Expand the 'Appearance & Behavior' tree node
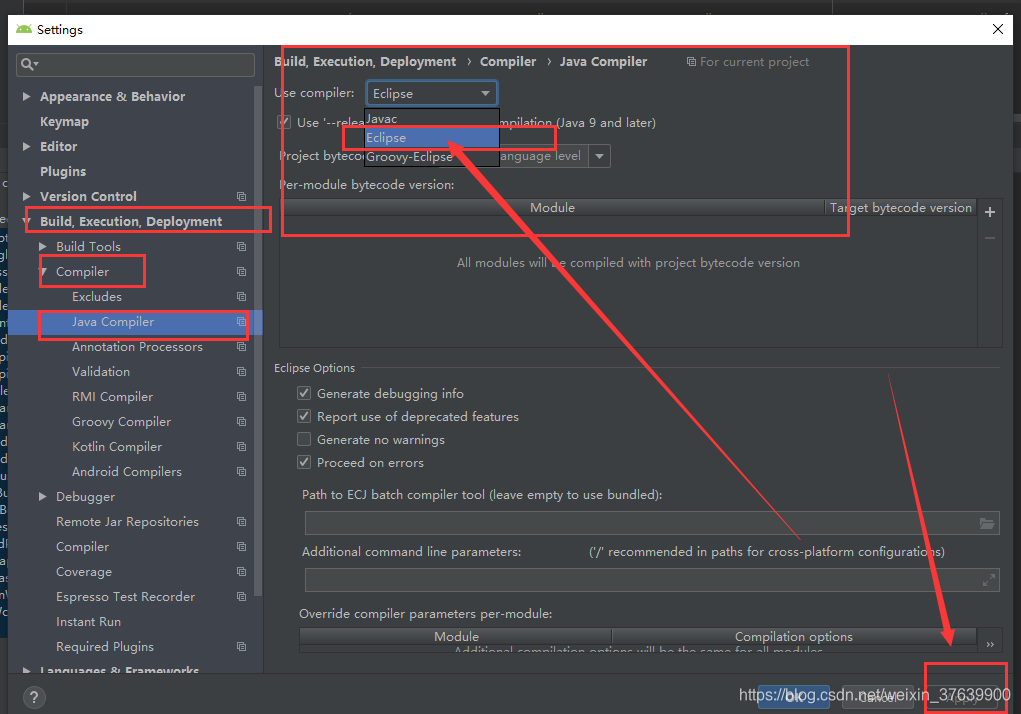 pos(25,96)
